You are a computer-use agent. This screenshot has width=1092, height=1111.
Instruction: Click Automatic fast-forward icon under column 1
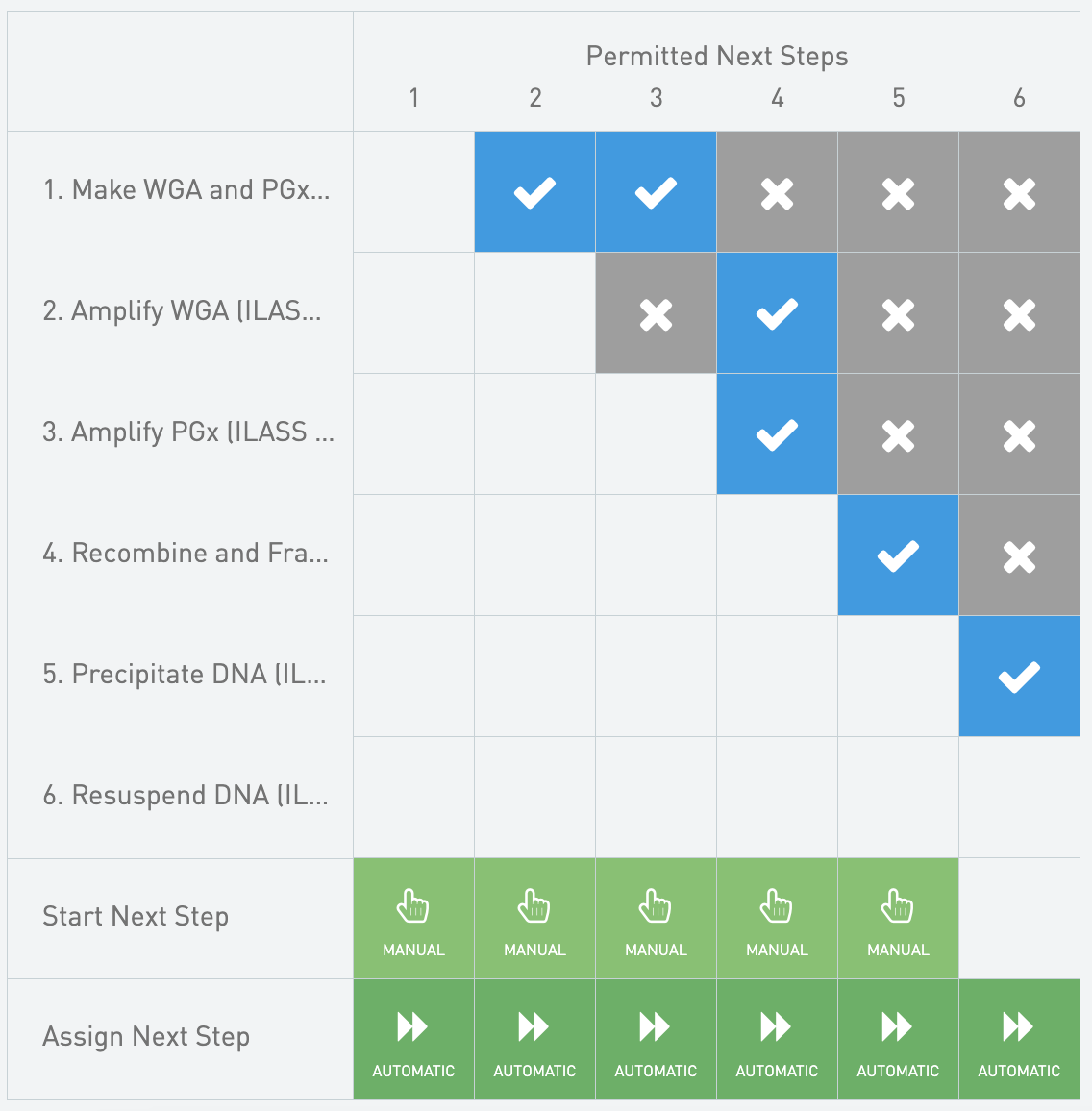click(x=413, y=1026)
